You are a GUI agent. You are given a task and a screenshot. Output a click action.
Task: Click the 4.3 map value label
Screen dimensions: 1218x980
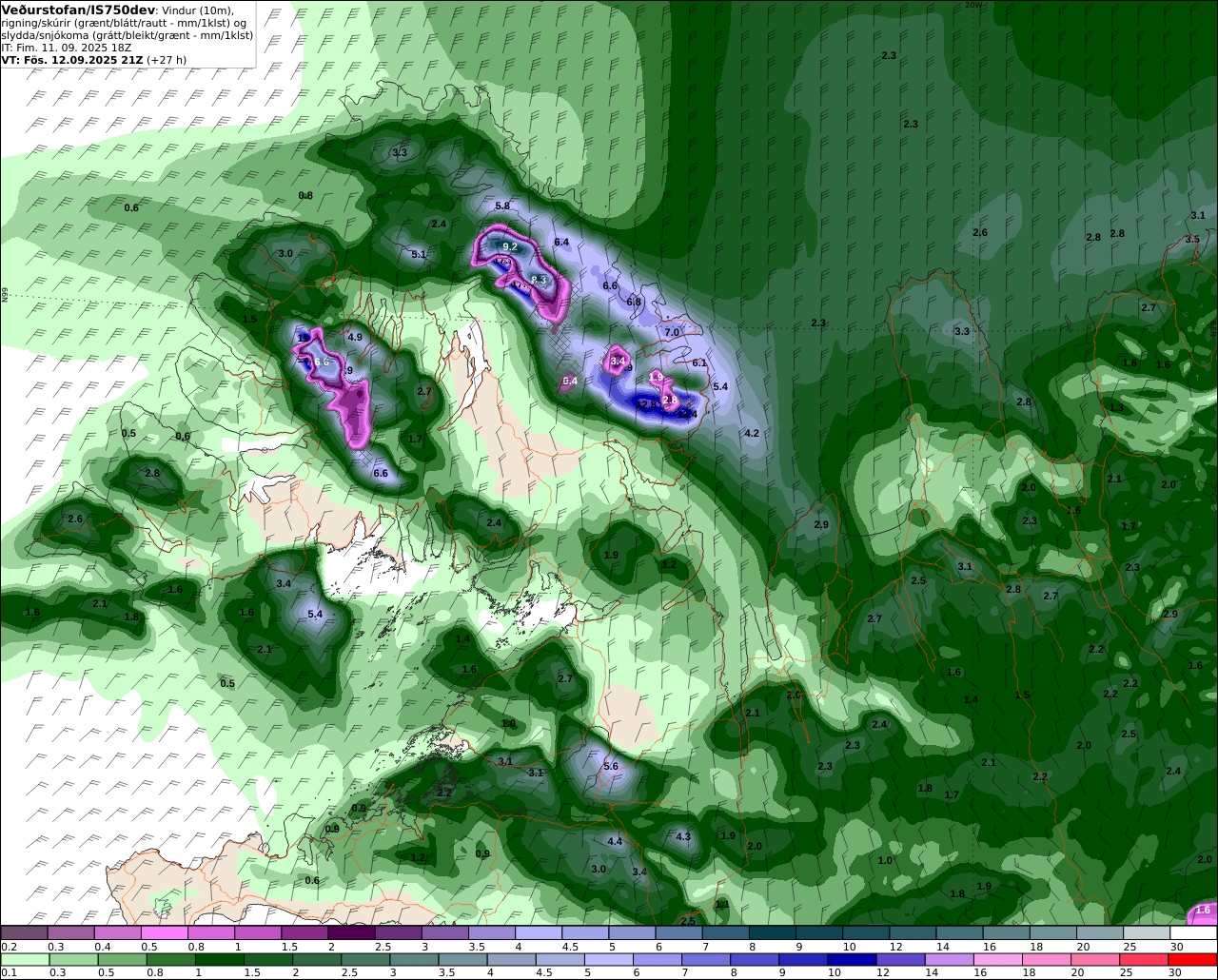coord(683,836)
